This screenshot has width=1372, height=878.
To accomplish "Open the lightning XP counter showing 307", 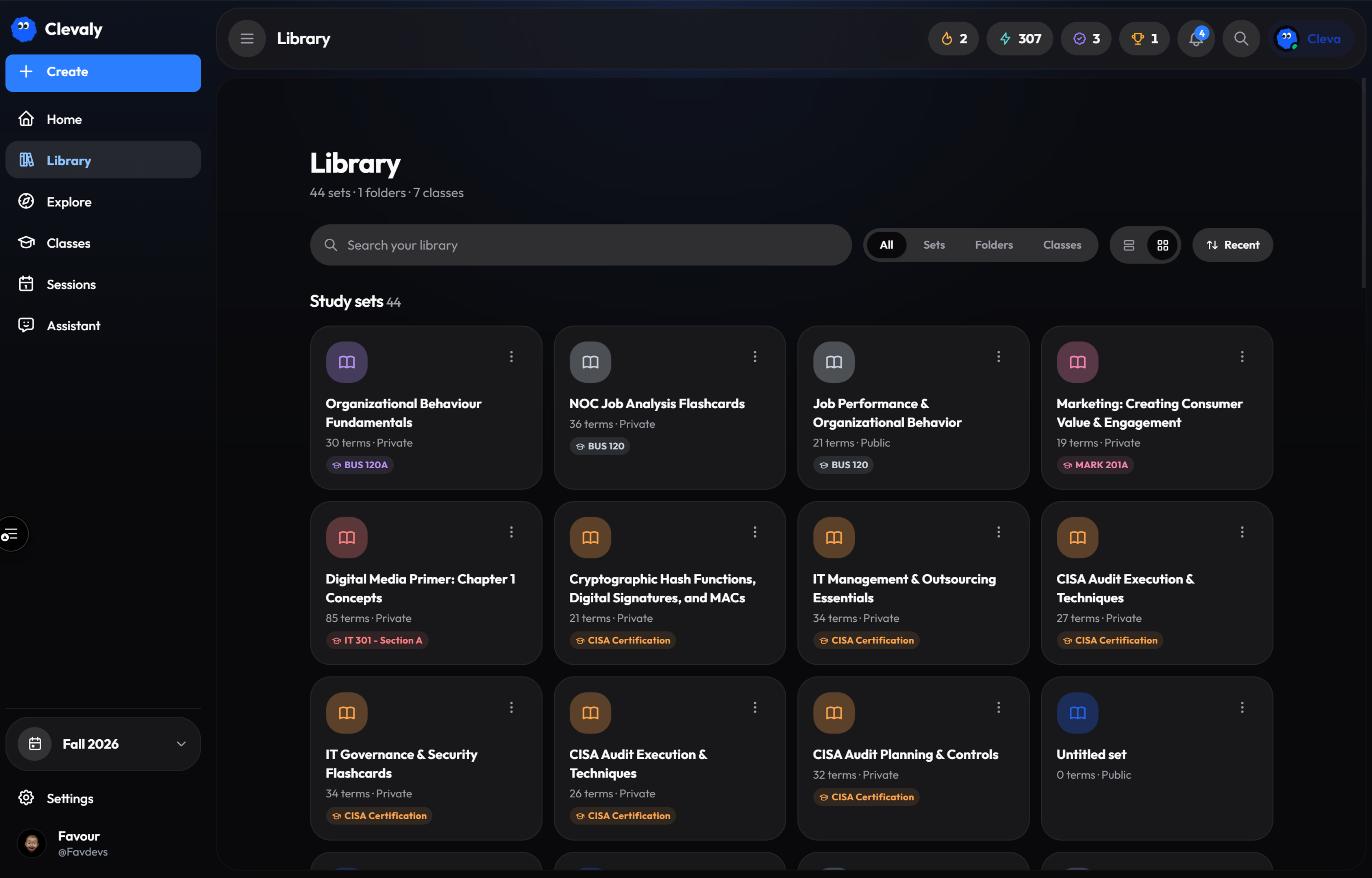I will (x=1019, y=39).
